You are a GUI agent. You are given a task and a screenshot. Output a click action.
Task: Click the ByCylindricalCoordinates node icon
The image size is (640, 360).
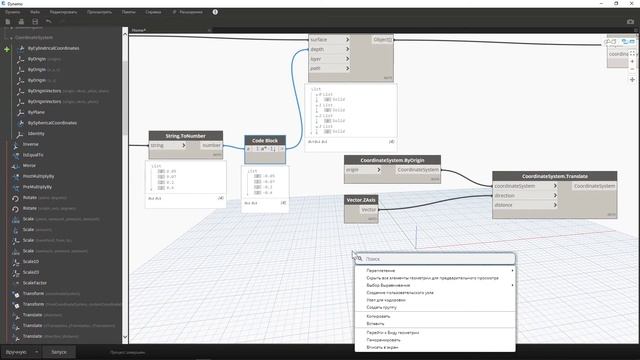[21, 48]
